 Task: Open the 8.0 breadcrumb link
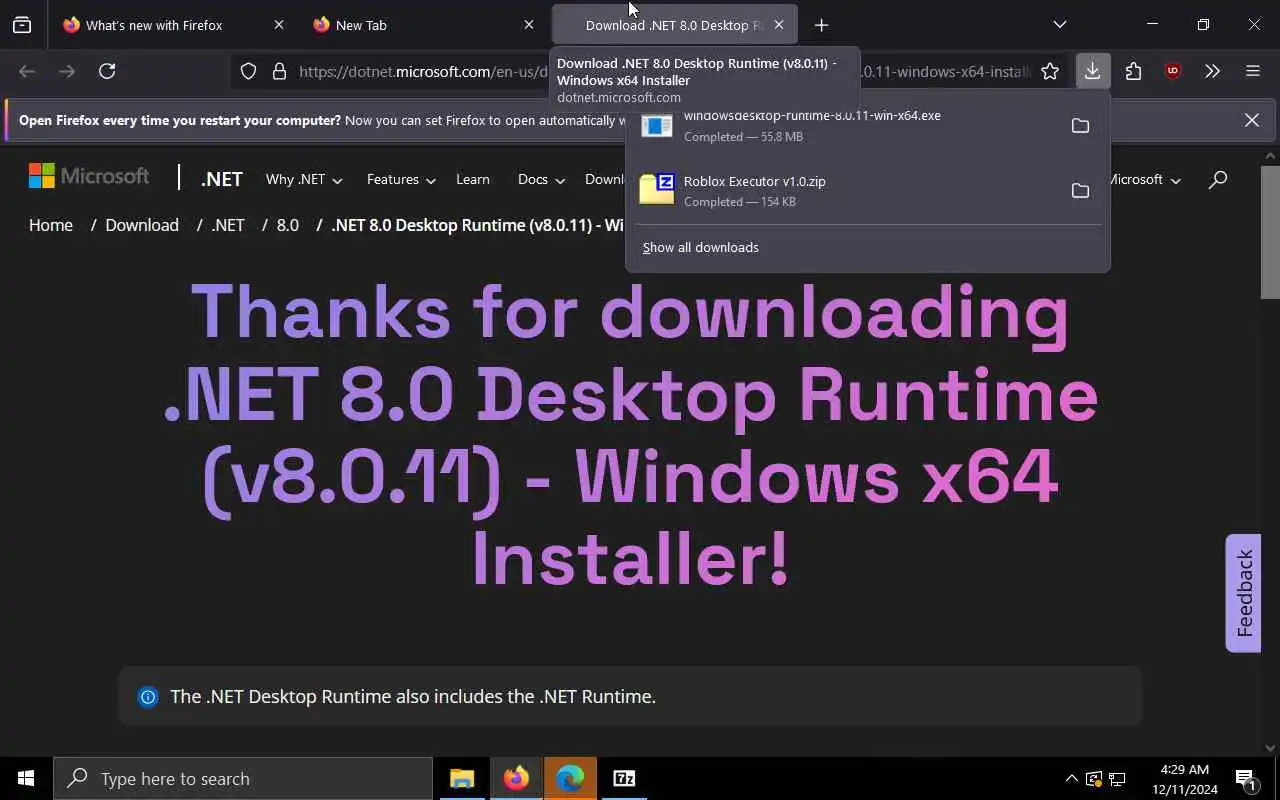pyautogui.click(x=288, y=225)
